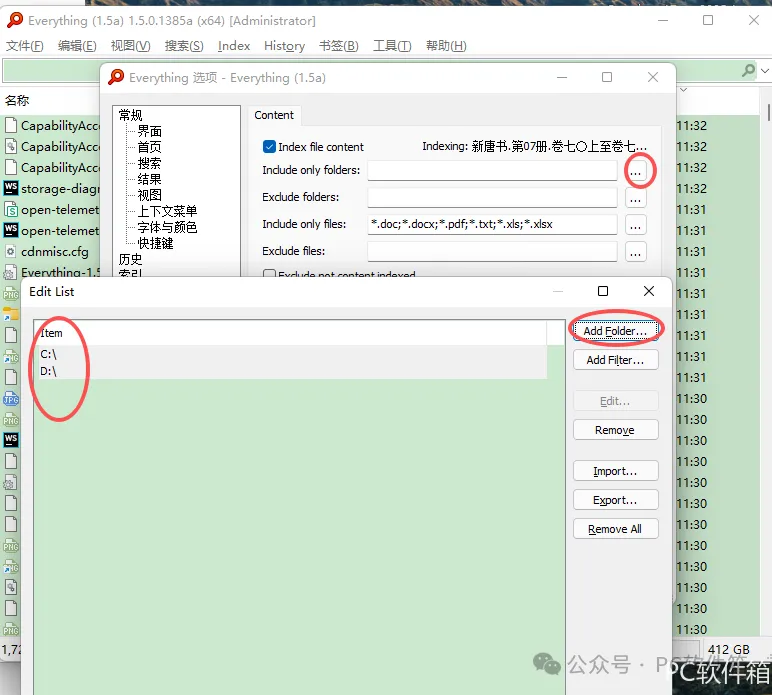Select 搜索 in options tree

pyautogui.click(x=150, y=163)
